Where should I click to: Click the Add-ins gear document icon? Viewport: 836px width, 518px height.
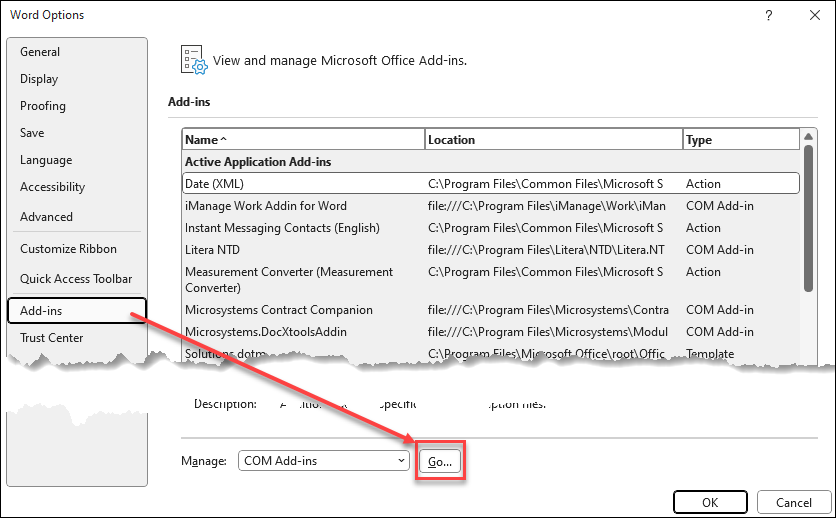(x=193, y=60)
